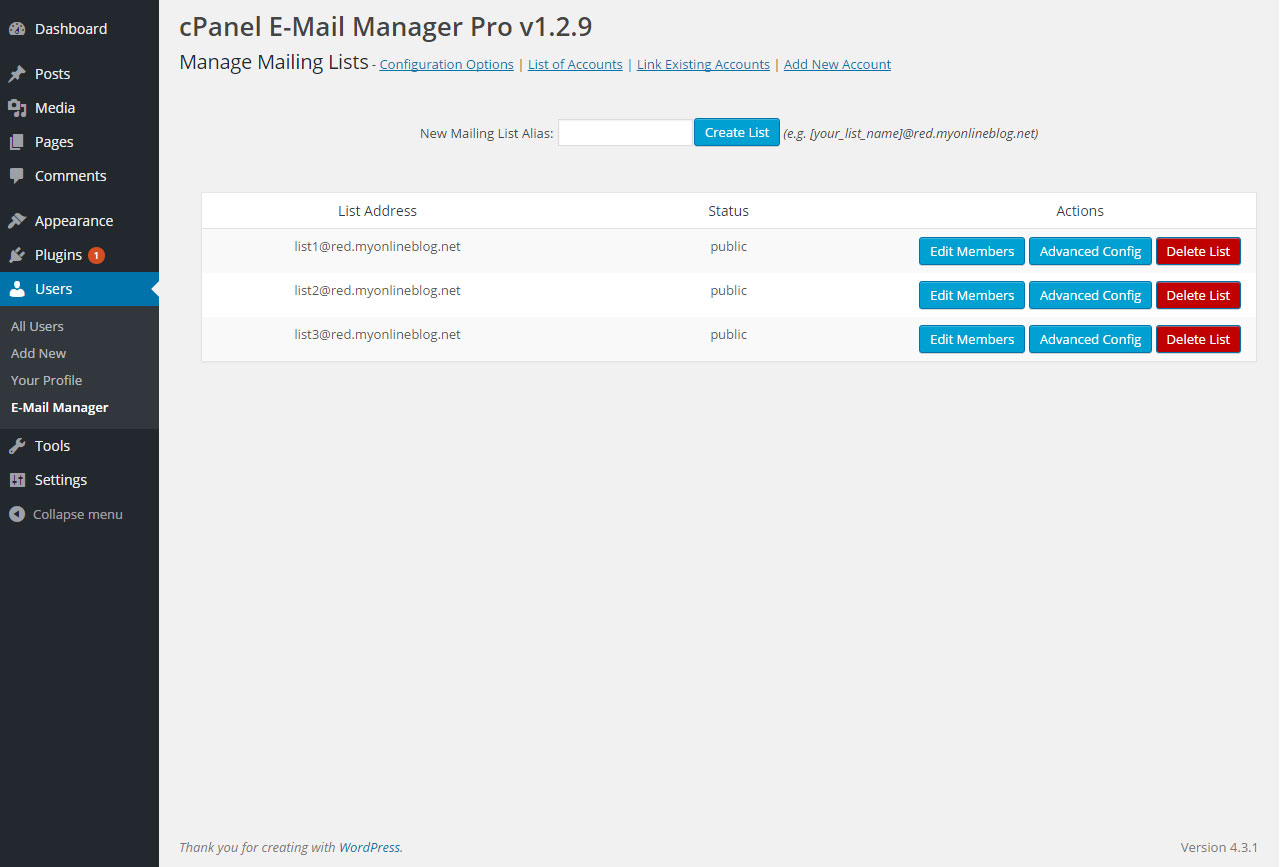
Task: Open Link Existing Accounts link
Action: click(703, 64)
